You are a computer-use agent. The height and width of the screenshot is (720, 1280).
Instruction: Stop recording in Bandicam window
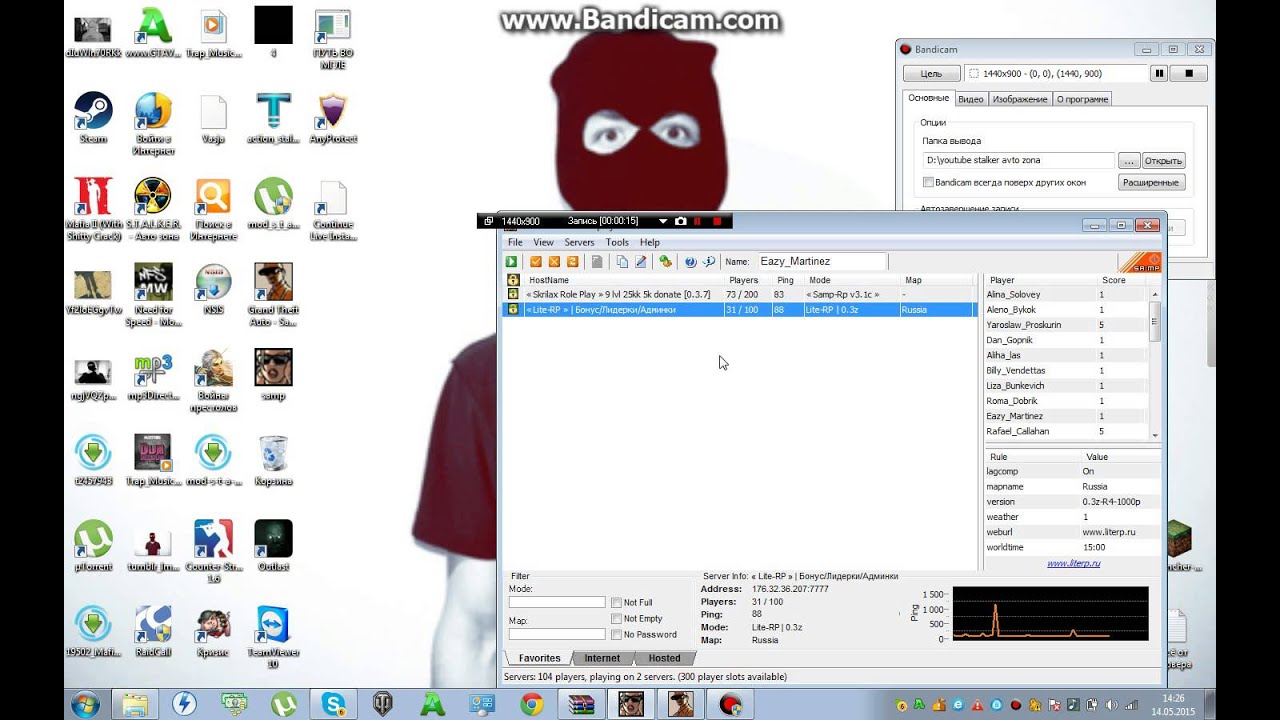pyautogui.click(x=1189, y=73)
